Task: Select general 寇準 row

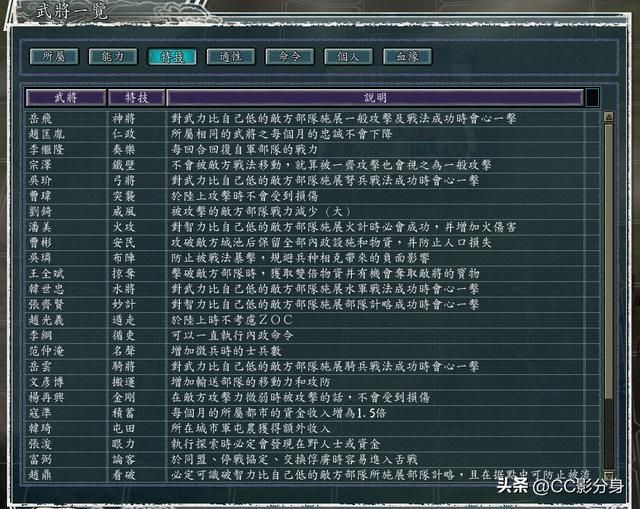Action: [x=312, y=413]
